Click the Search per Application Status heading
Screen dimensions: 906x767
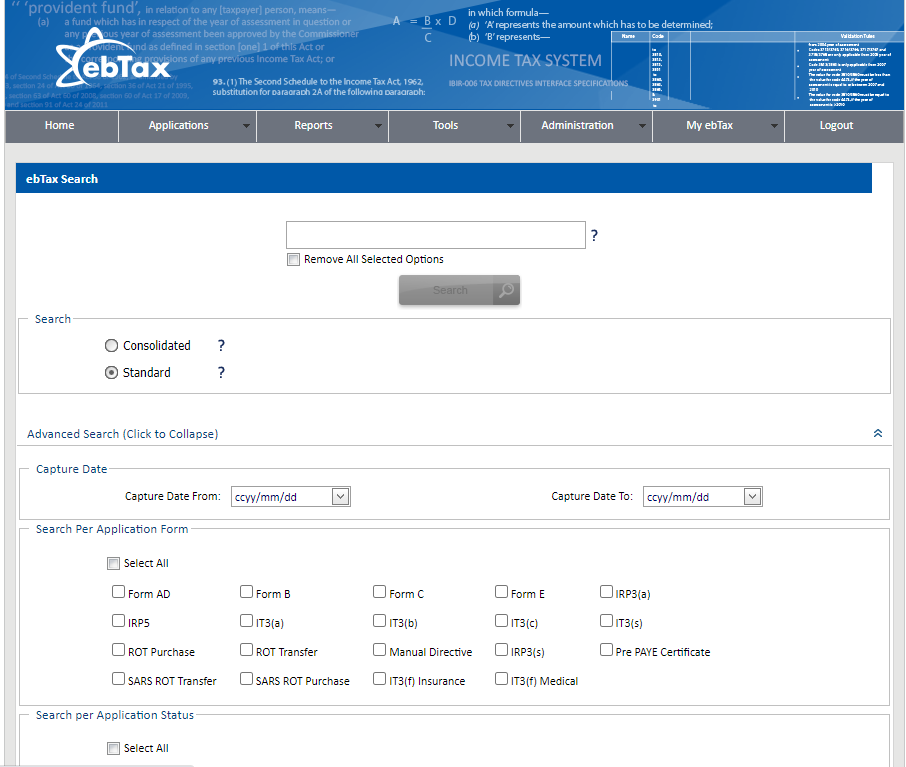(x=115, y=716)
